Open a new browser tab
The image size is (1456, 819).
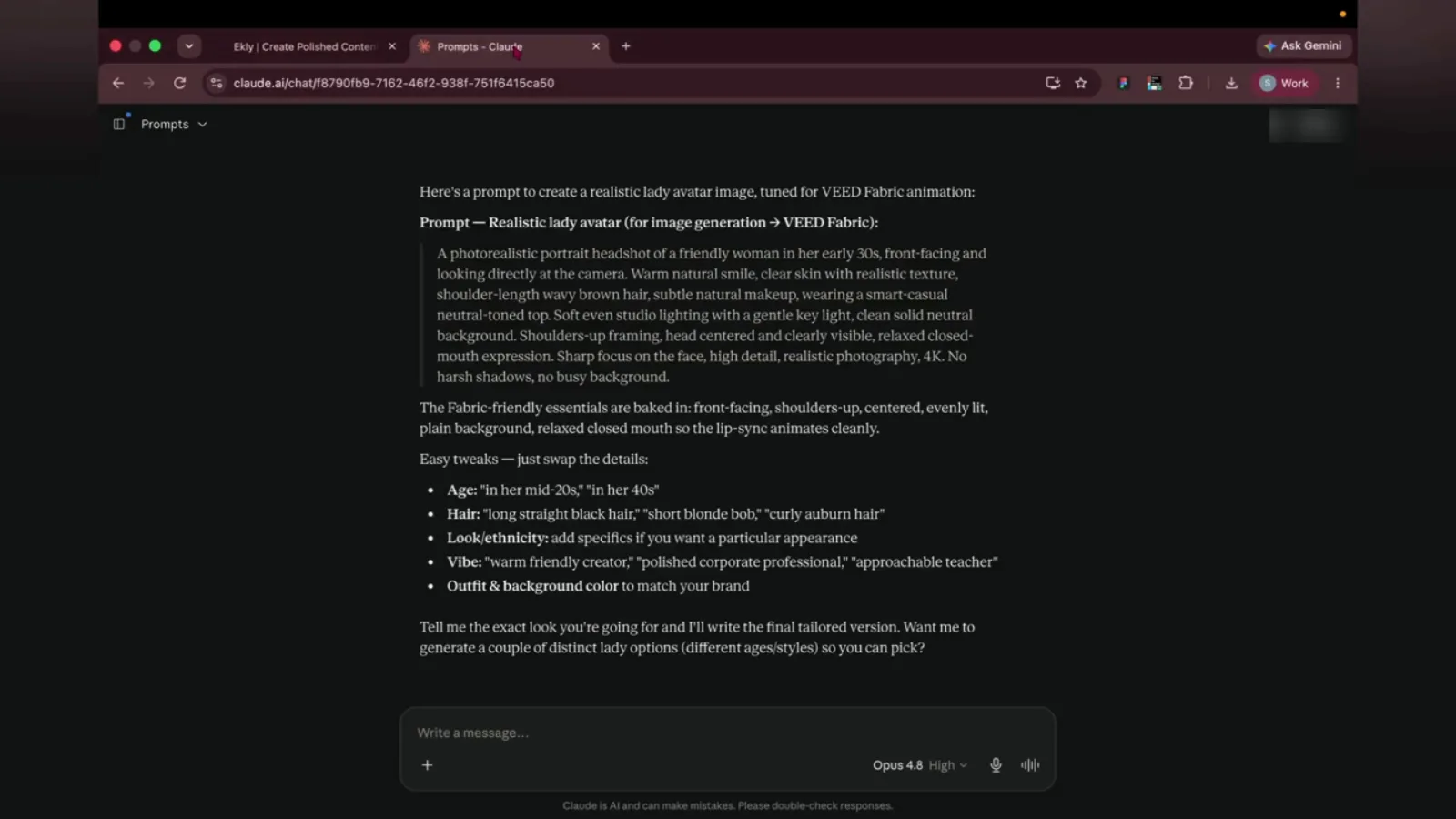click(626, 46)
